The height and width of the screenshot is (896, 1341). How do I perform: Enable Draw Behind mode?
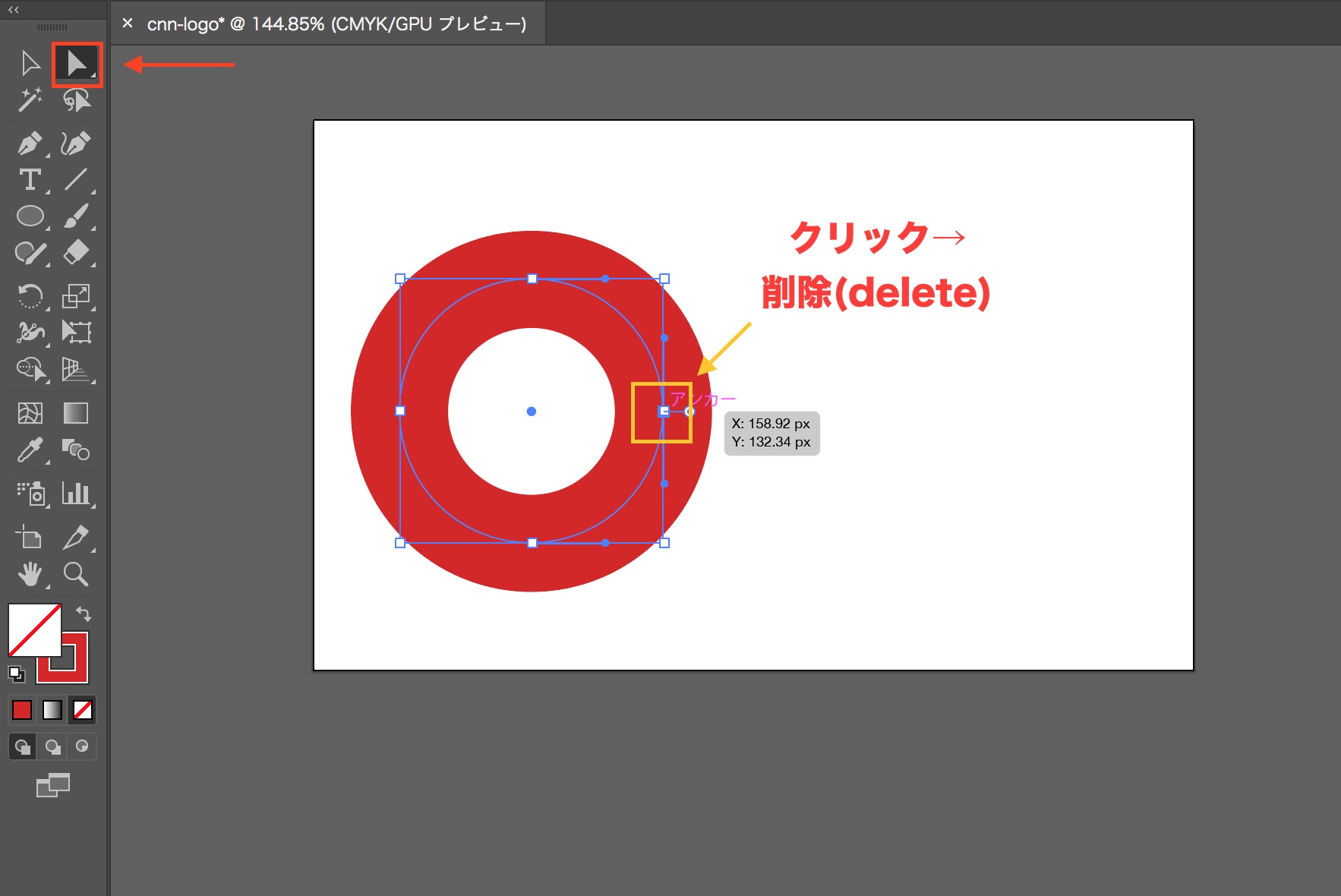tap(52, 746)
